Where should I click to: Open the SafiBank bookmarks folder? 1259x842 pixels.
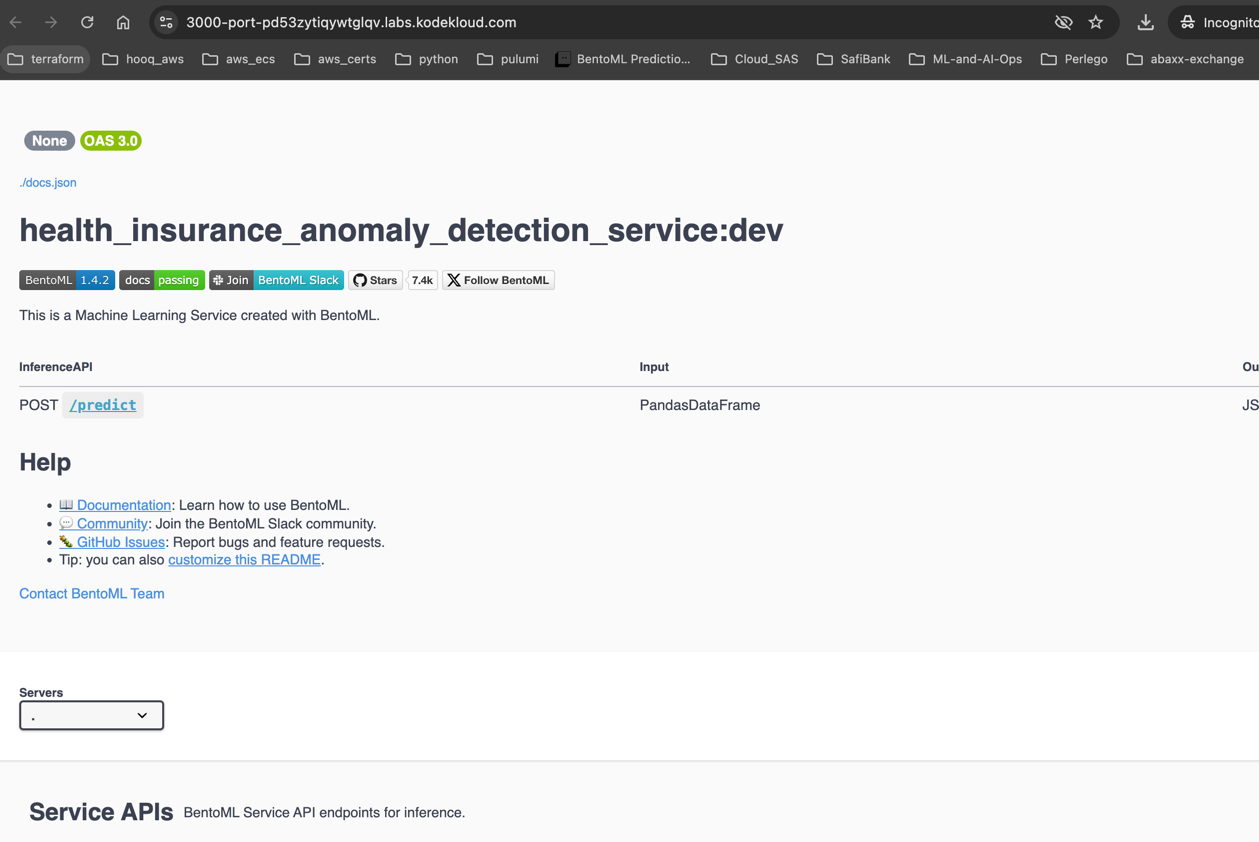pyautogui.click(x=853, y=59)
